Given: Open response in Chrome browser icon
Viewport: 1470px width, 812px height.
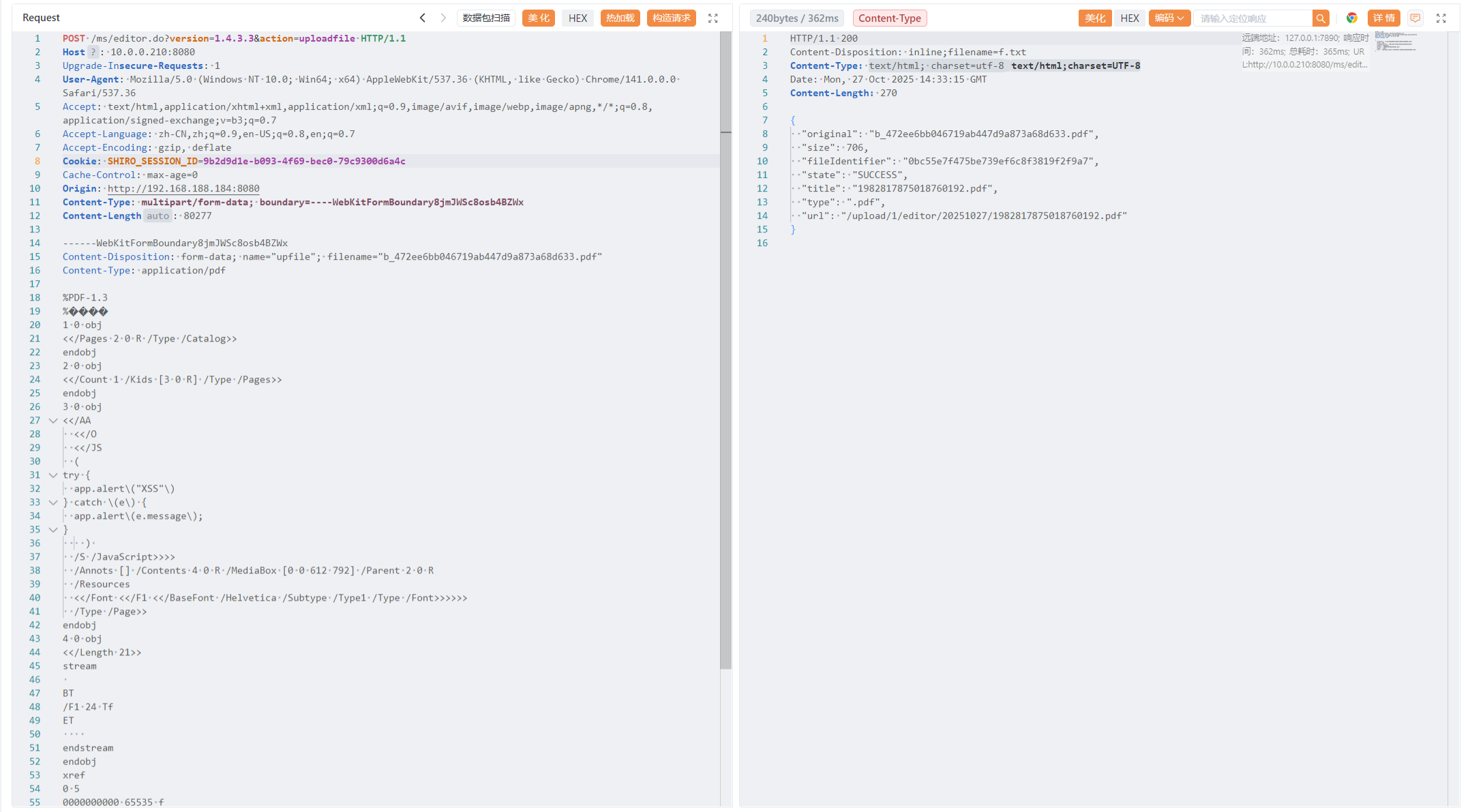Looking at the screenshot, I should tap(1352, 18).
